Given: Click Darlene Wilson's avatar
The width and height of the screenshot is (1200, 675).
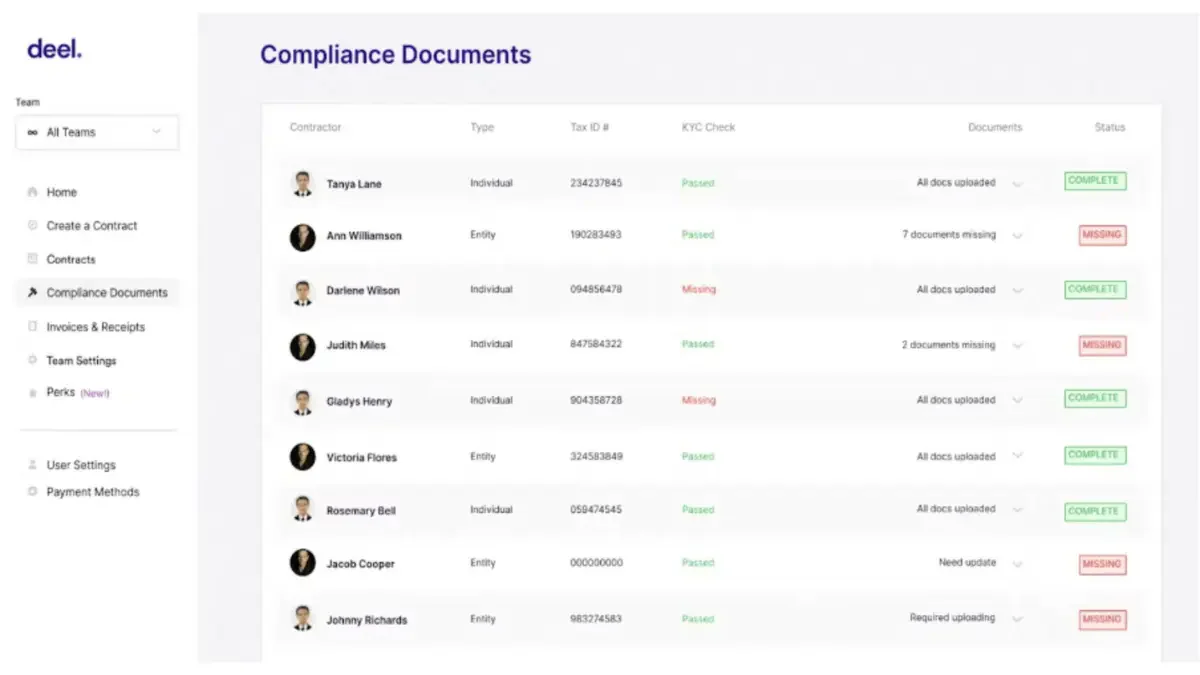Looking at the screenshot, I should (302, 291).
